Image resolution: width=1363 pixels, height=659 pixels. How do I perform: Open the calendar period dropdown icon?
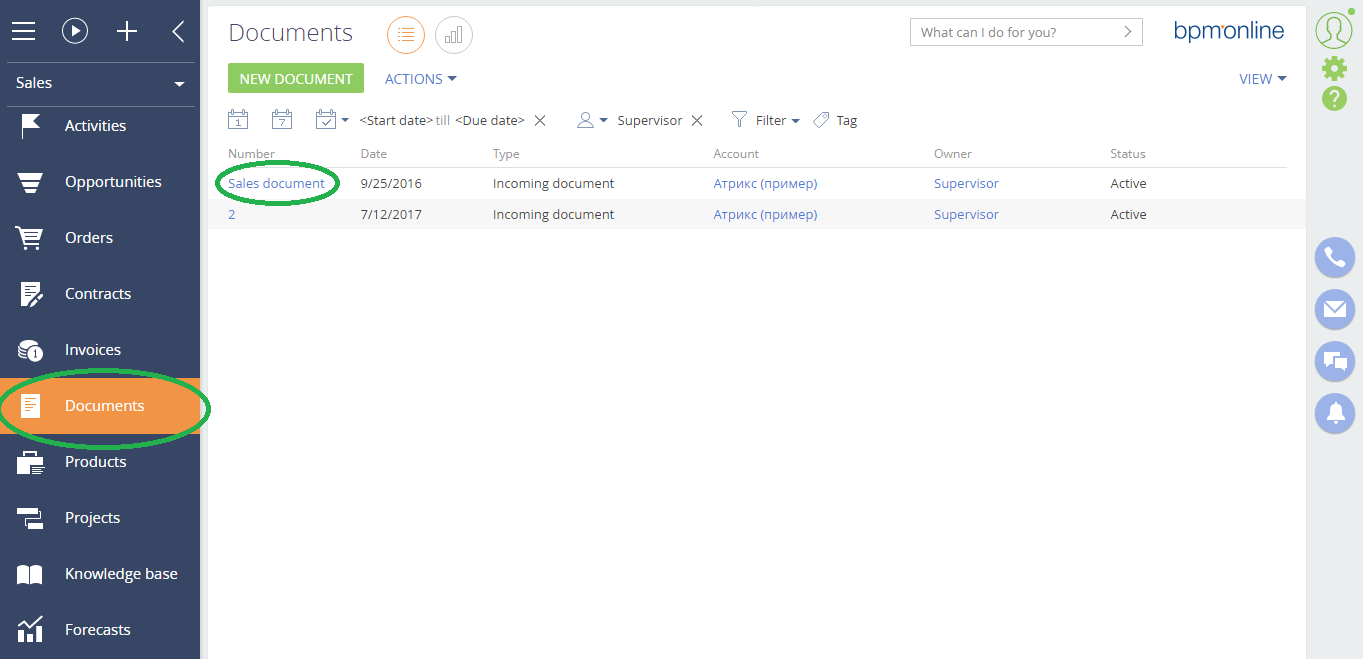coord(332,120)
